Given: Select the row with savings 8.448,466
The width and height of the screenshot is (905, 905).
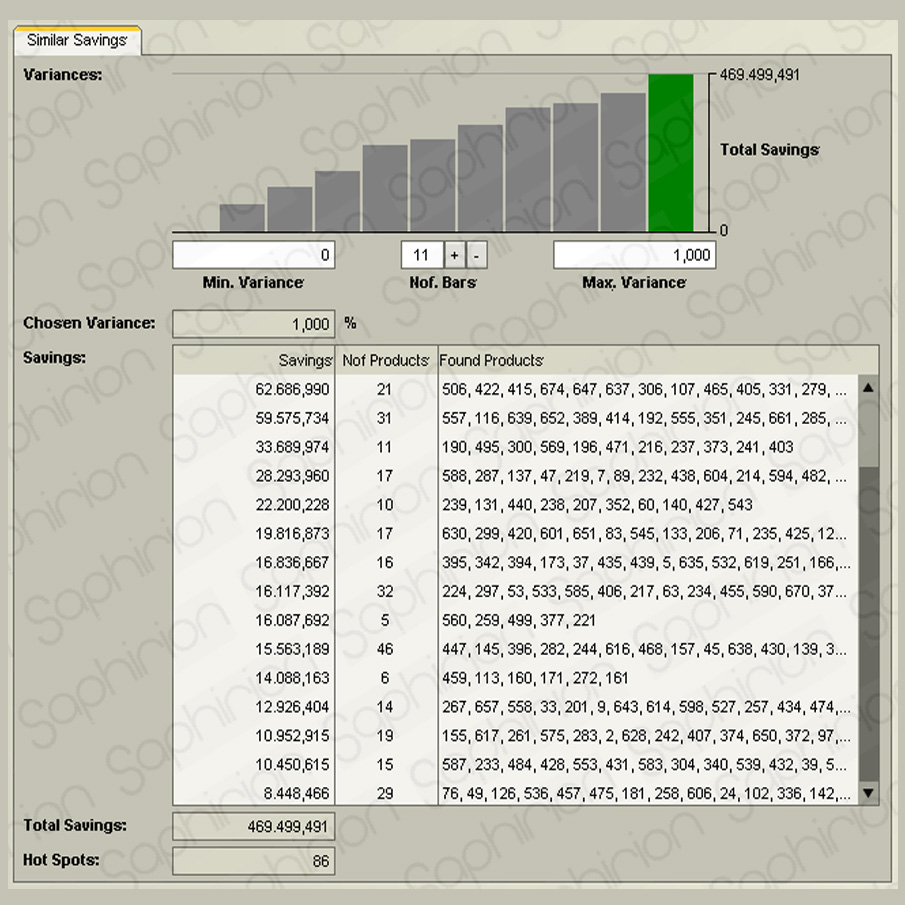Looking at the screenshot, I should 510,795.
